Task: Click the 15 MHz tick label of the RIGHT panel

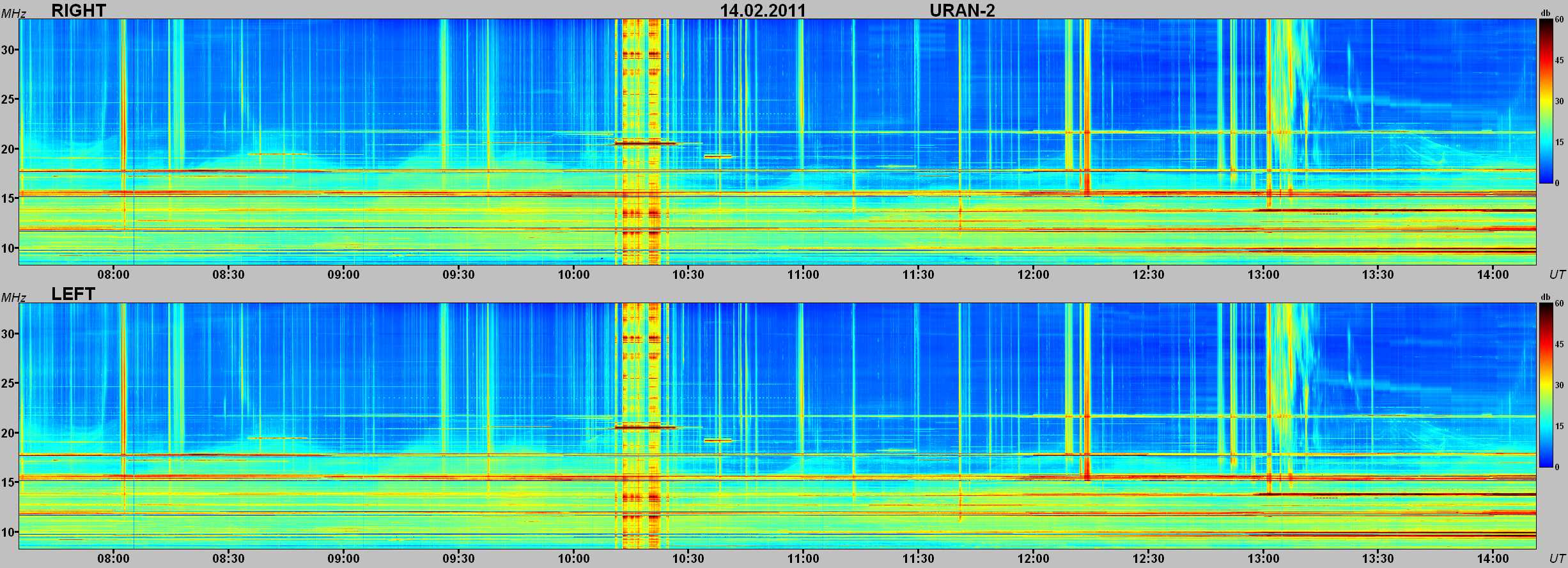Action: click(x=8, y=199)
